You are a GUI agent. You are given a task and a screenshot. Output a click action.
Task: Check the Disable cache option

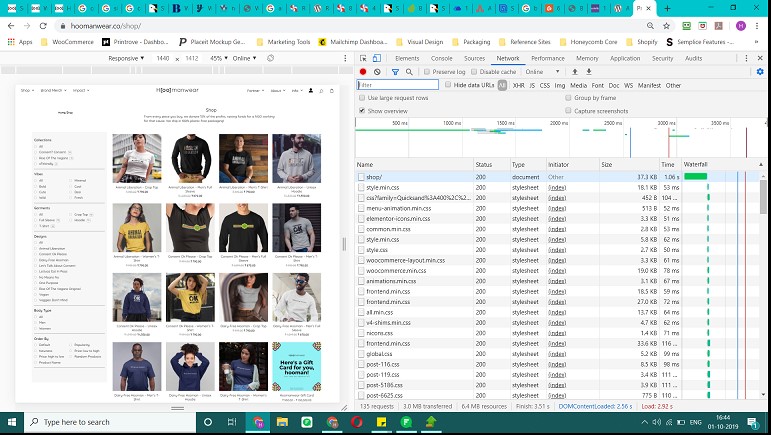[475, 72]
